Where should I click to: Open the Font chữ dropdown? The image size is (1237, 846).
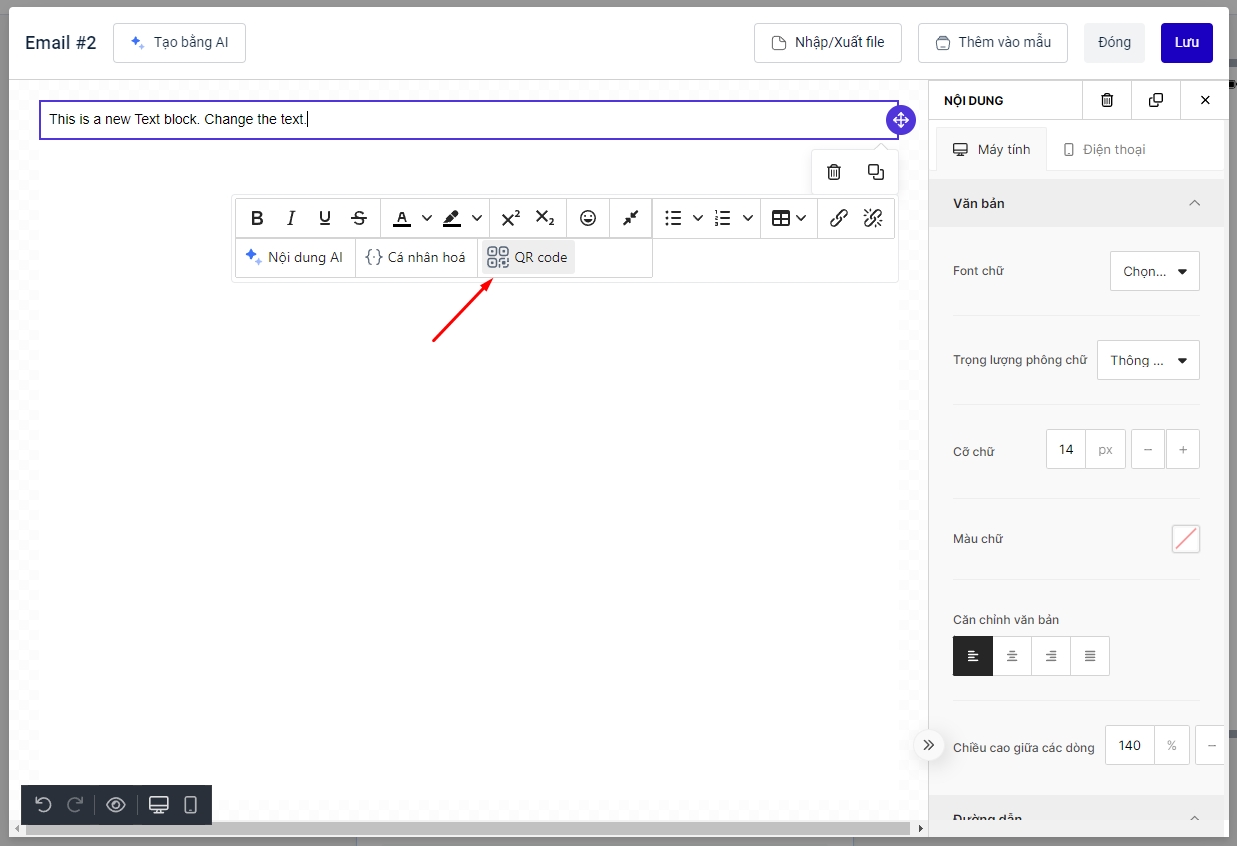coord(1154,271)
